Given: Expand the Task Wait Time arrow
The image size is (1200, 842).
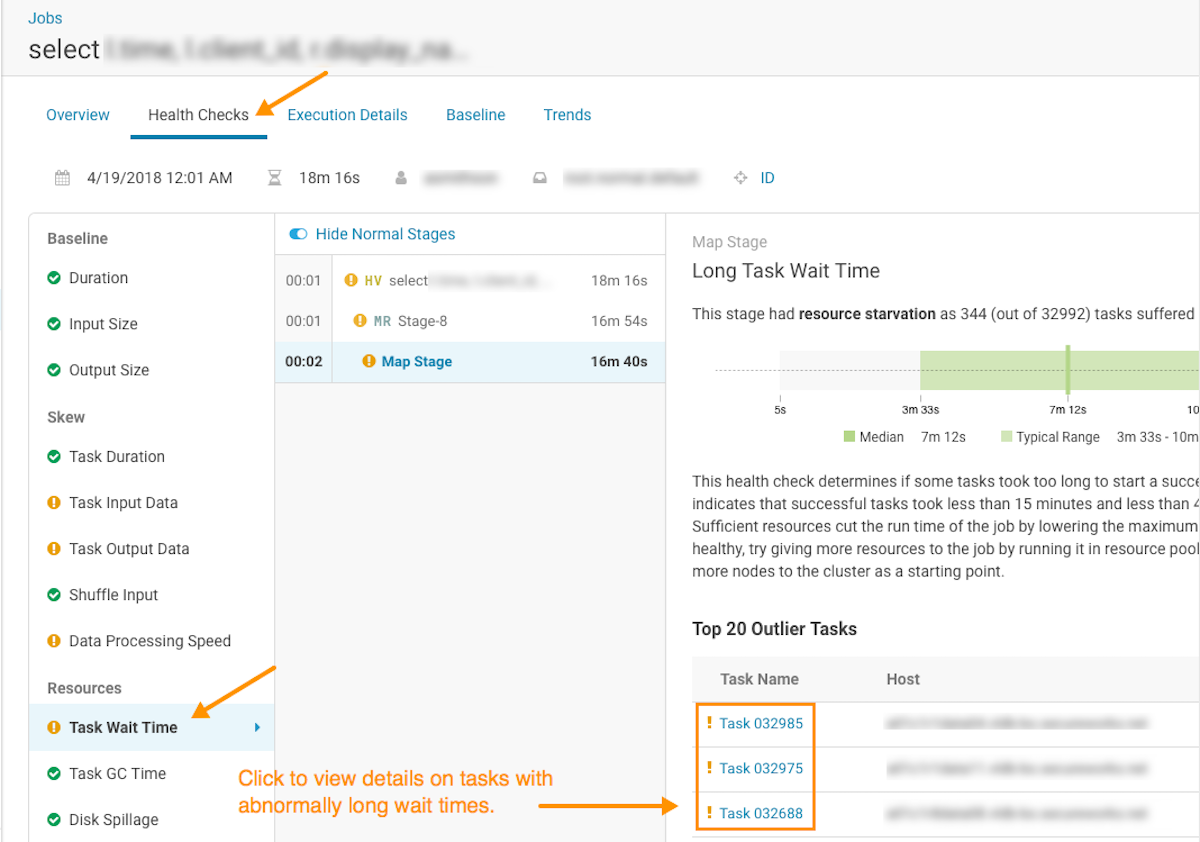Looking at the screenshot, I should 257,728.
